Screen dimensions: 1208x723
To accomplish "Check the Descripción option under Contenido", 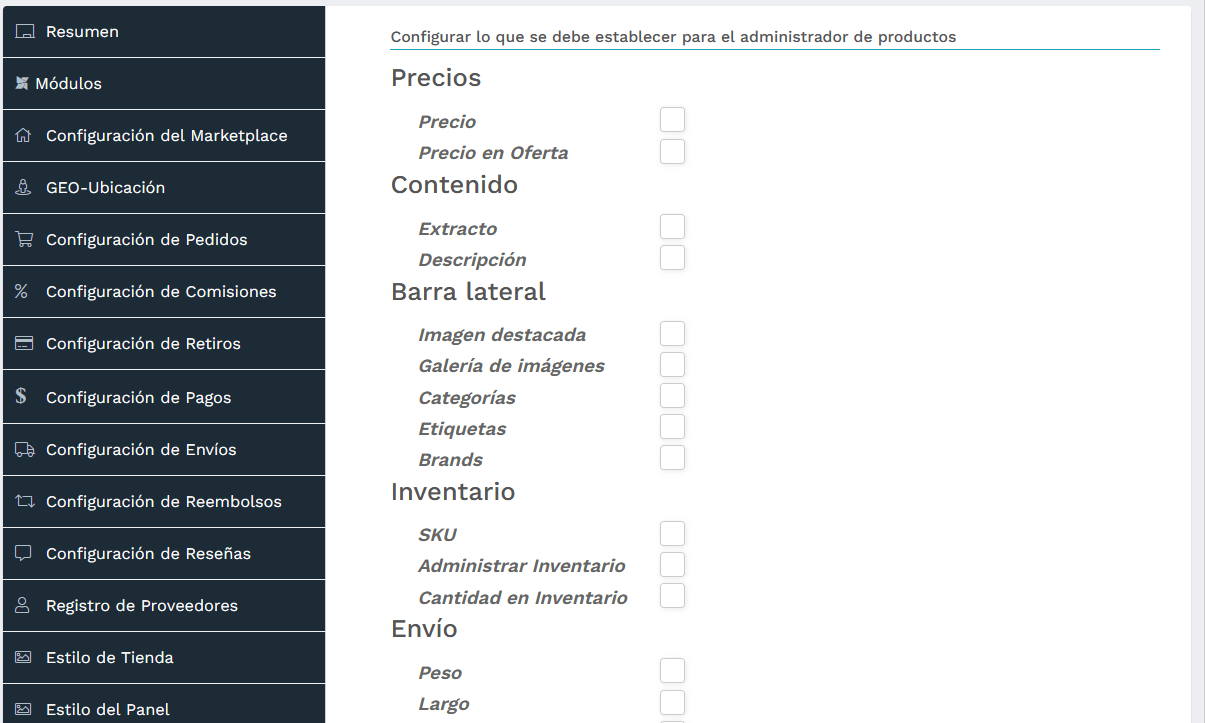I will [x=672, y=258].
